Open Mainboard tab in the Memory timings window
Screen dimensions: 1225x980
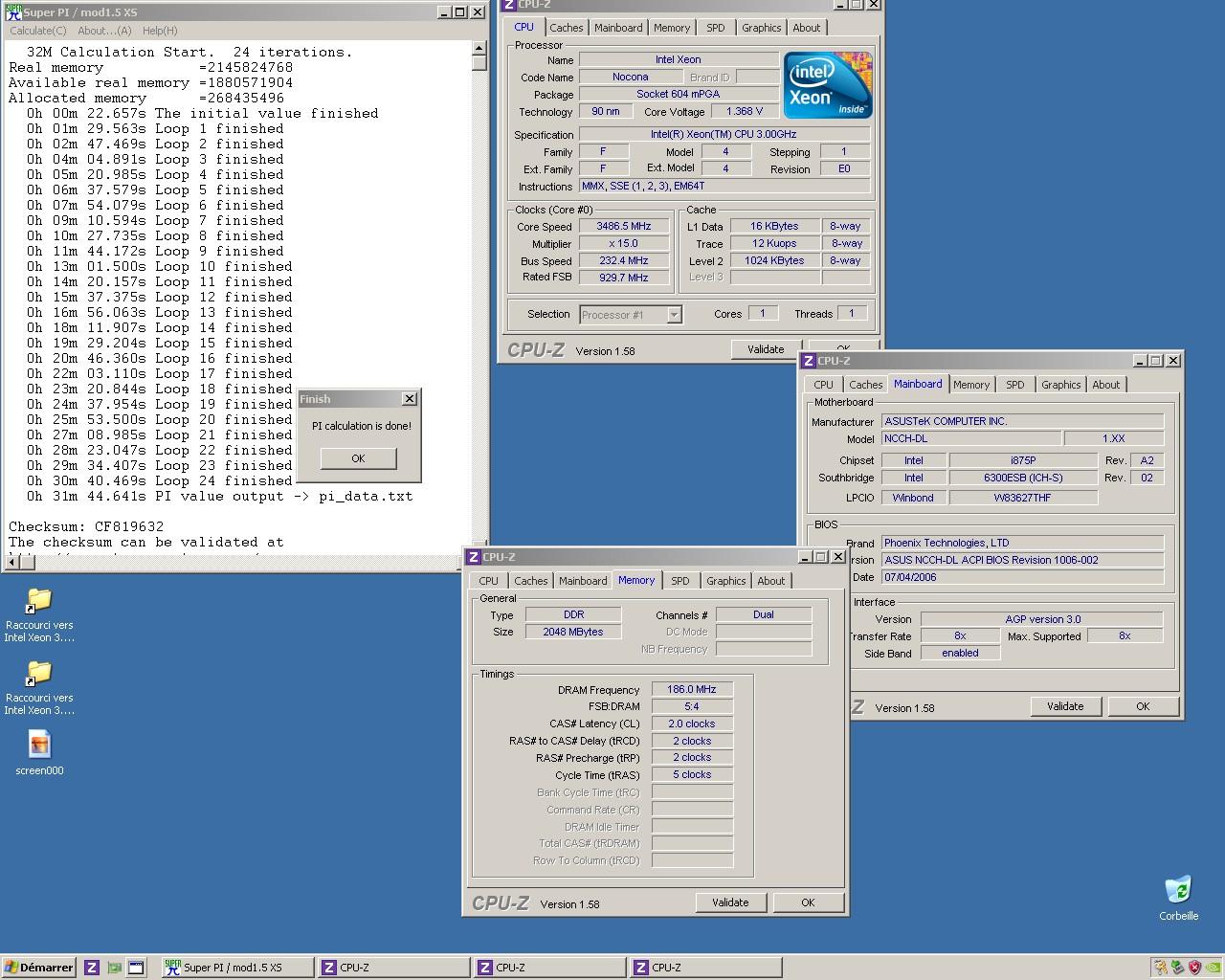[583, 581]
